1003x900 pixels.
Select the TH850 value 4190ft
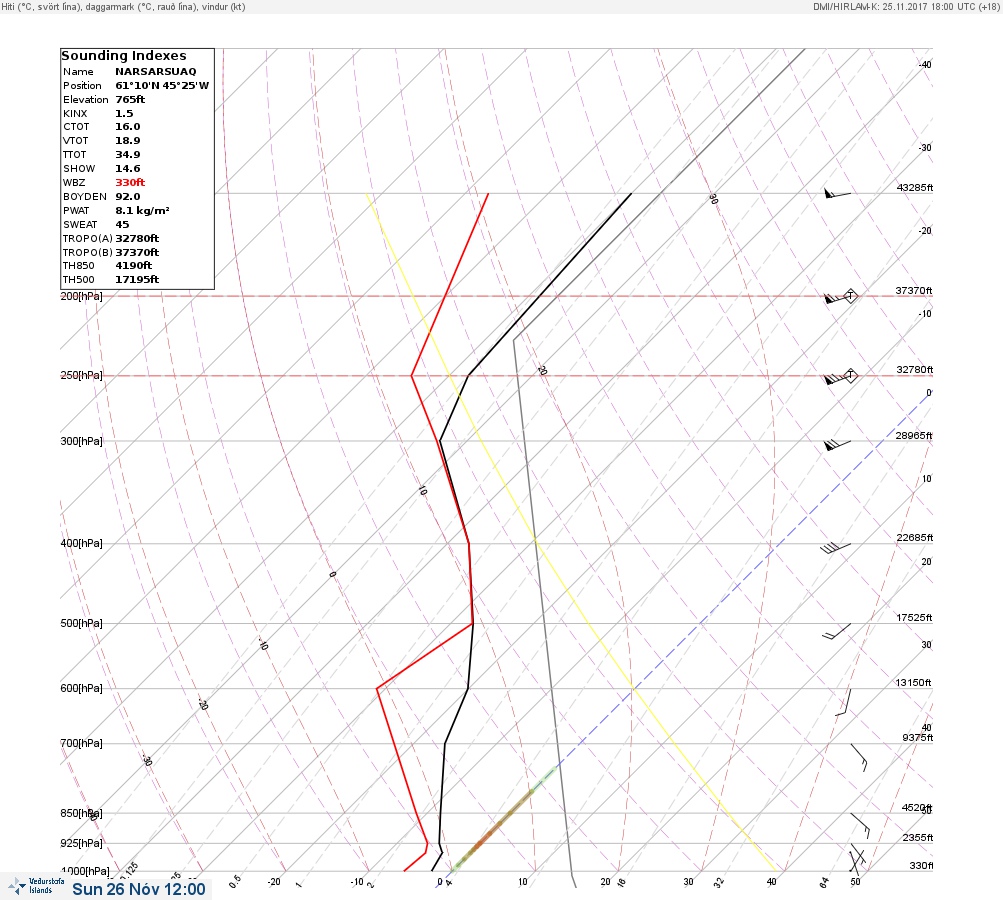[x=133, y=265]
